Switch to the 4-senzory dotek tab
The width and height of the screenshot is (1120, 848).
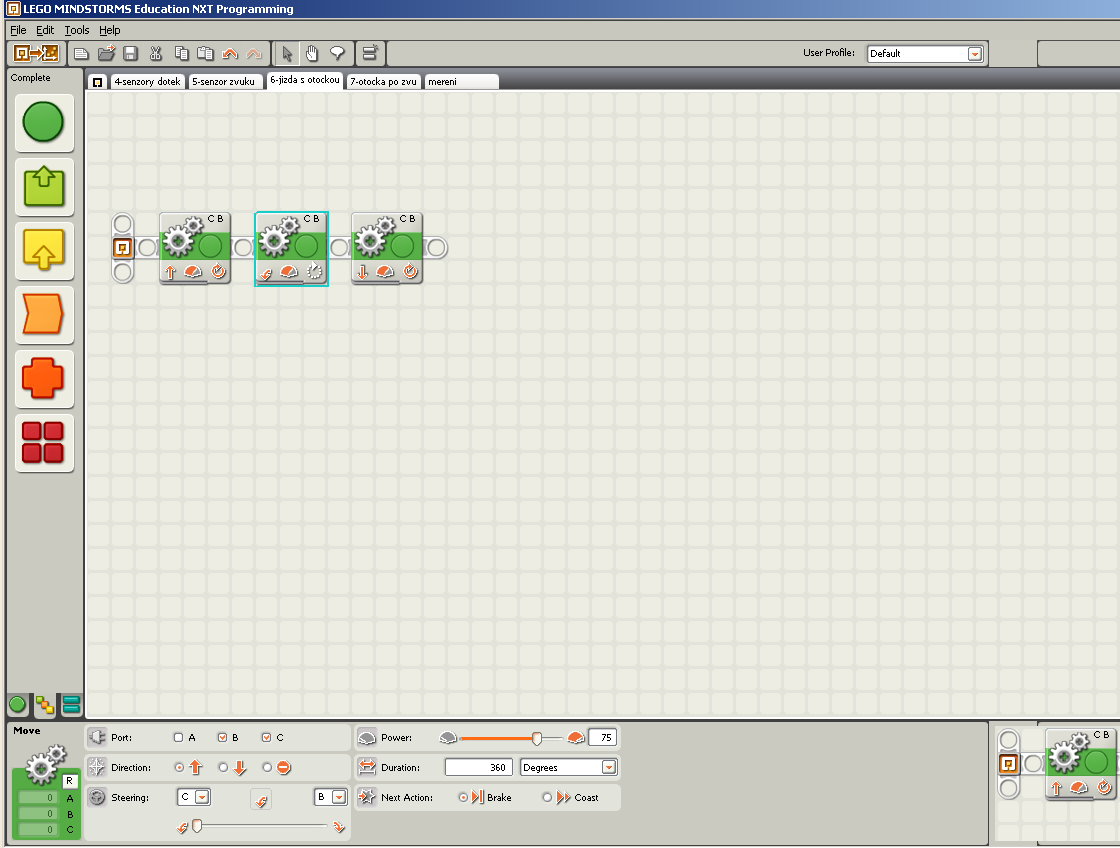tap(148, 81)
